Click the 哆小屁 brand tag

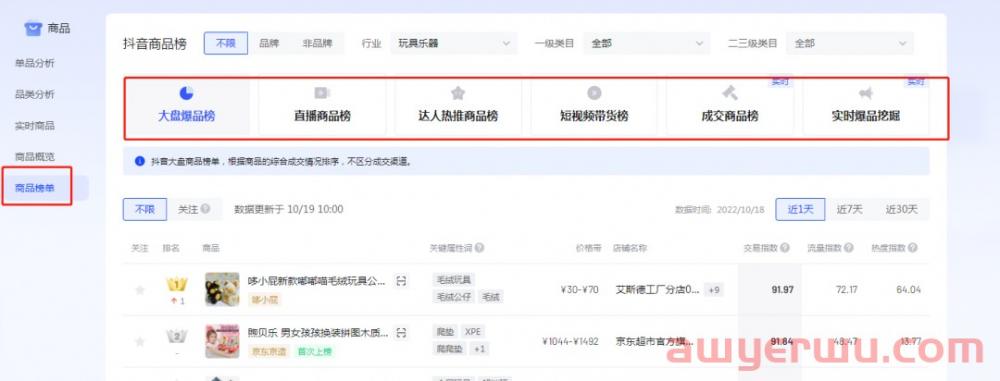[x=265, y=299]
